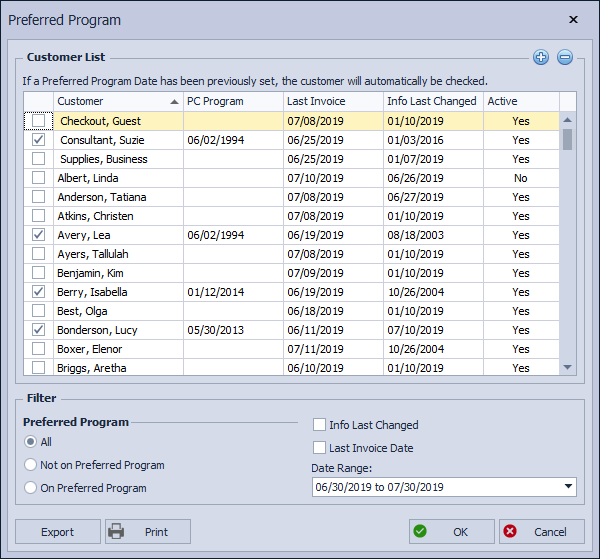This screenshot has height=559, width=600.
Task: Click the Cancel button
Action: point(542,531)
